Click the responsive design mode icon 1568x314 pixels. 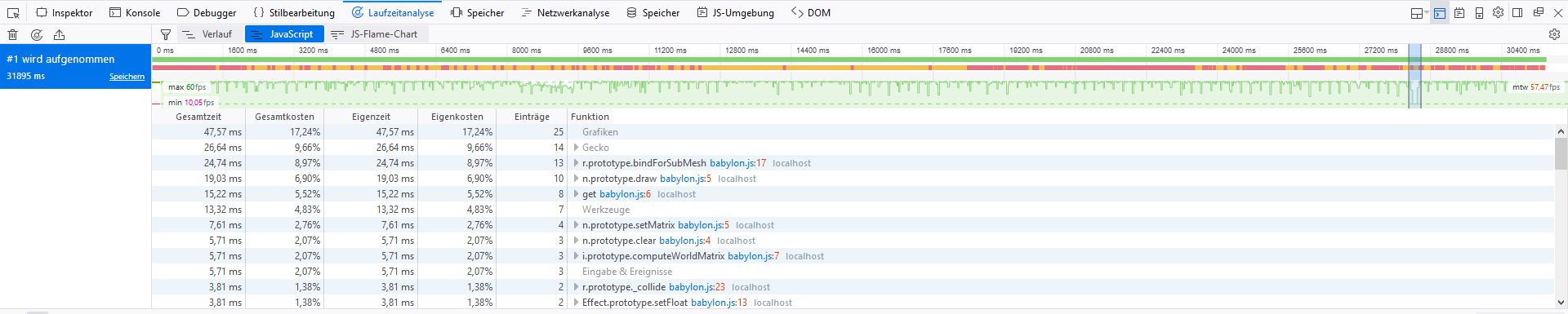(1479, 12)
